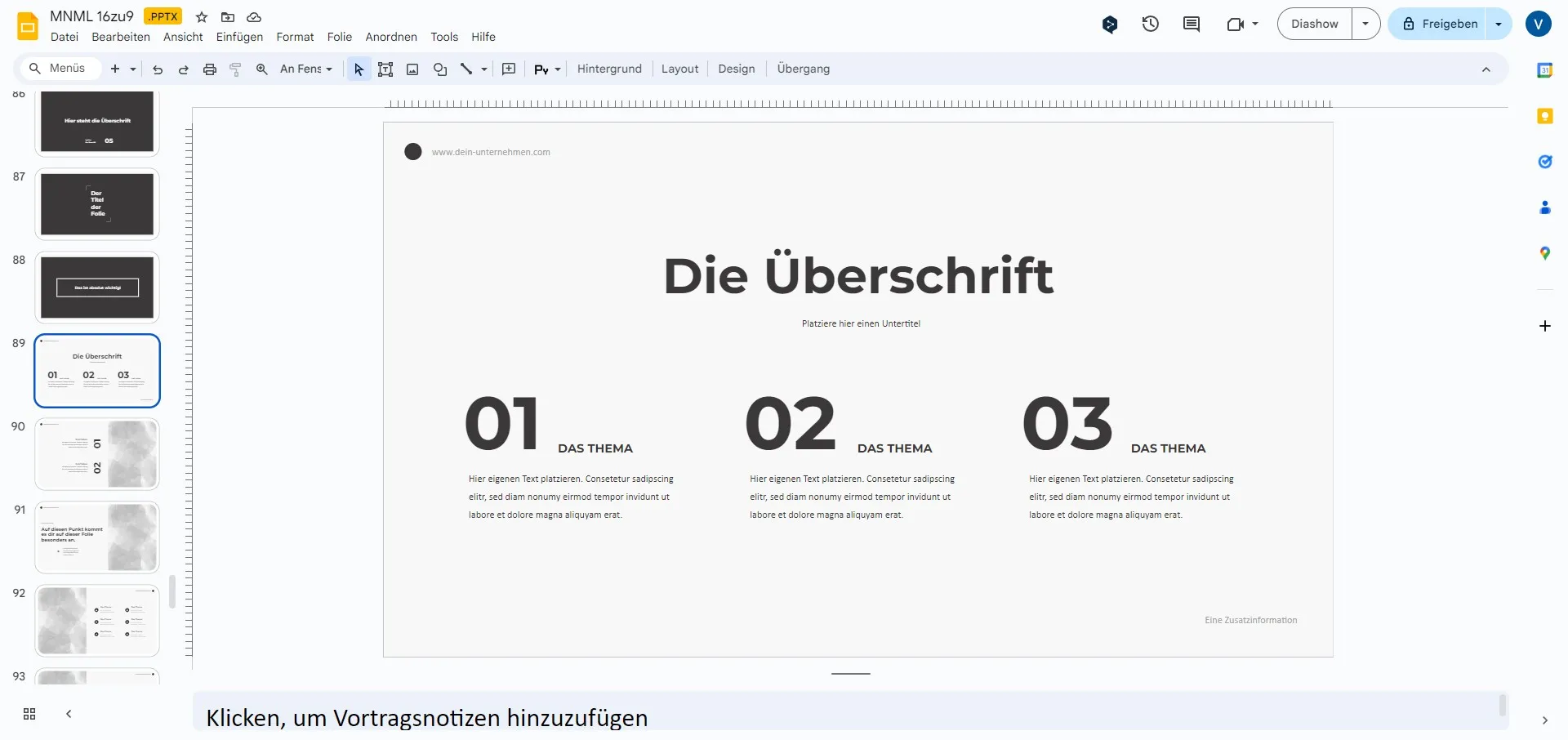
Task: Switch to grid view of slides
Action: pyautogui.click(x=29, y=713)
